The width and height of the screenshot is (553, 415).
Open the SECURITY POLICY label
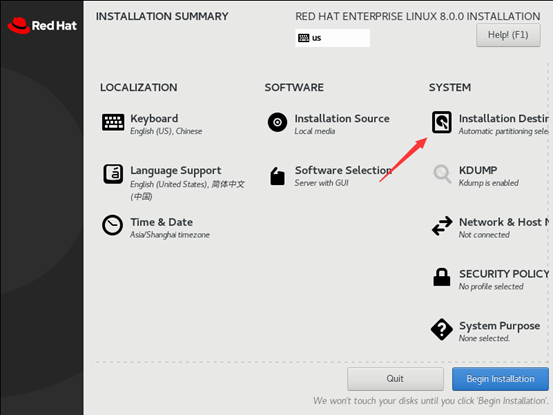click(x=504, y=274)
